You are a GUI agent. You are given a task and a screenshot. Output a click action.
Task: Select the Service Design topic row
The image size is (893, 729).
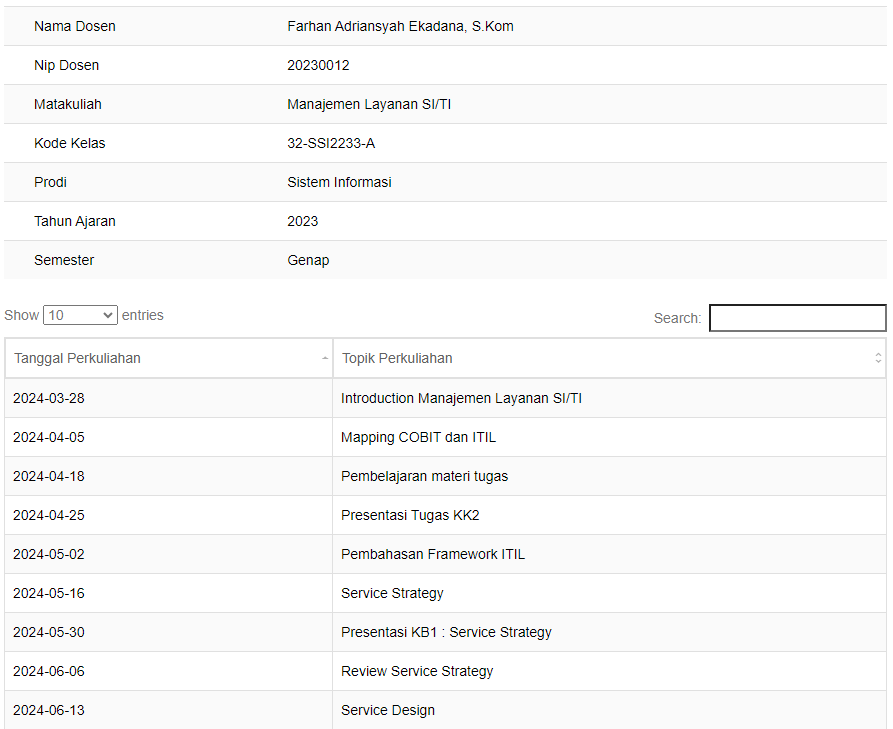coord(445,710)
